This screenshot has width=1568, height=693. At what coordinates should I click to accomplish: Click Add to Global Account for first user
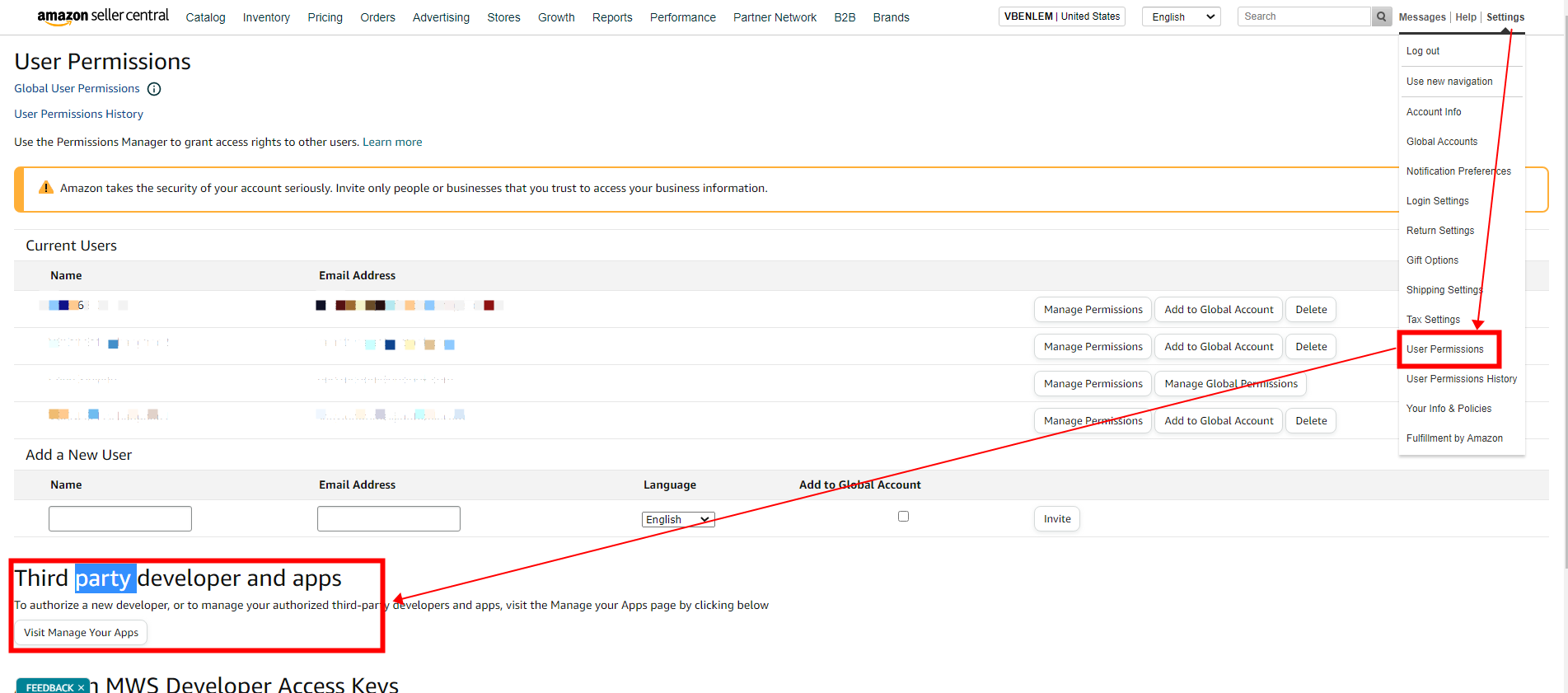pyautogui.click(x=1219, y=310)
